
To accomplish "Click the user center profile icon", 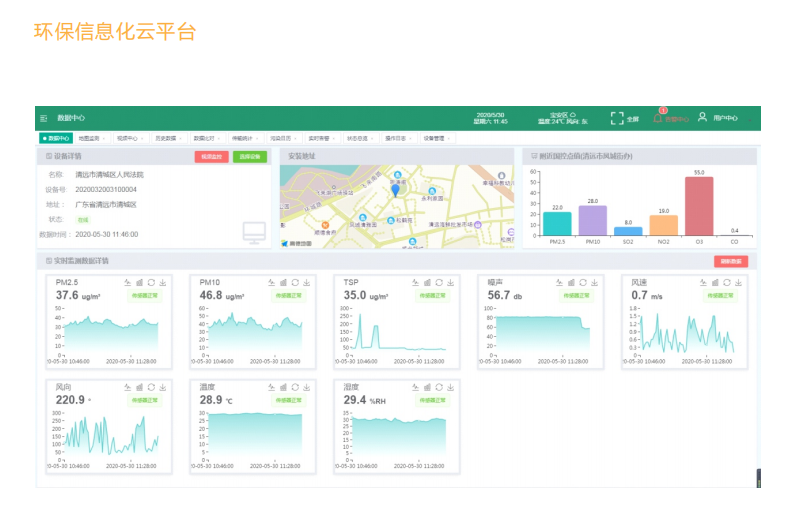I will click(x=703, y=118).
